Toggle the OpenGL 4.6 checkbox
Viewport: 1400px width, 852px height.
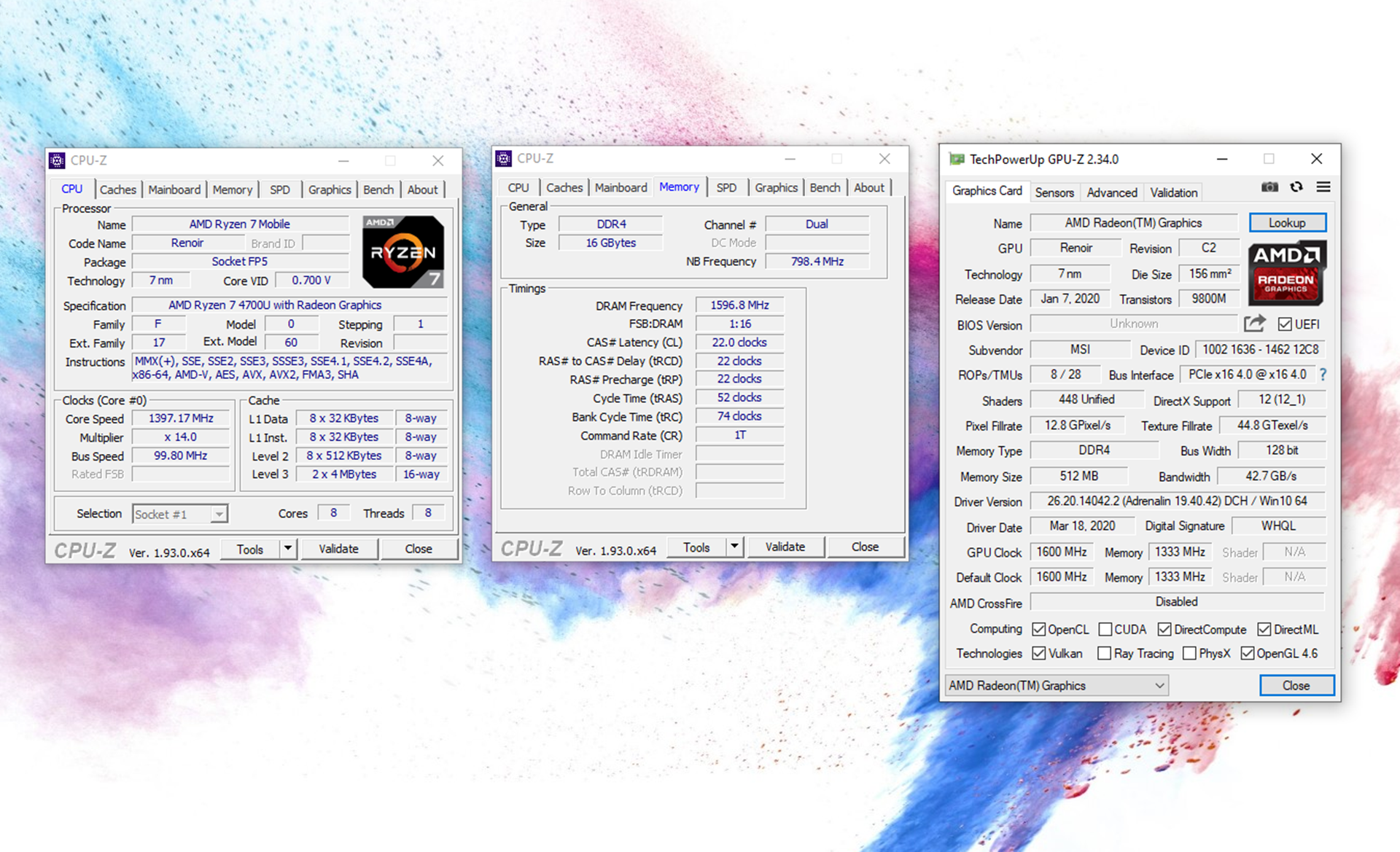click(x=1248, y=654)
